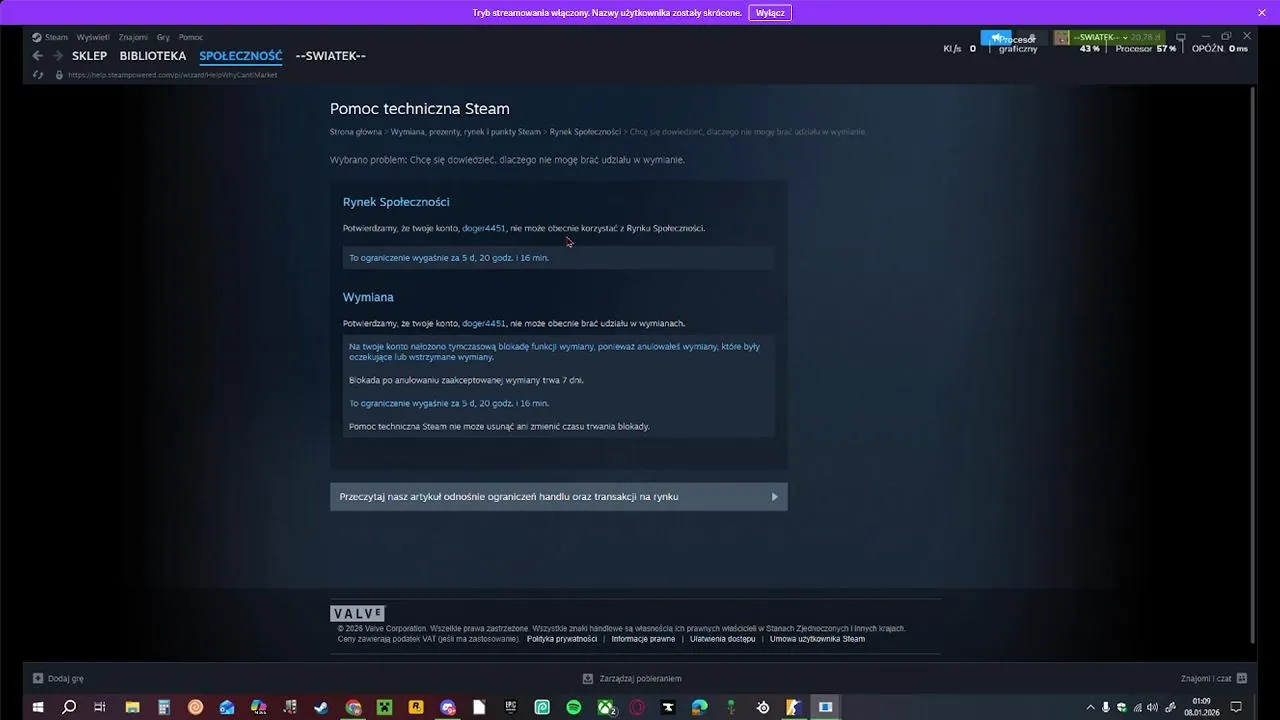The width and height of the screenshot is (1280, 720).
Task: Open Xbox app from the taskbar
Action: click(606, 707)
